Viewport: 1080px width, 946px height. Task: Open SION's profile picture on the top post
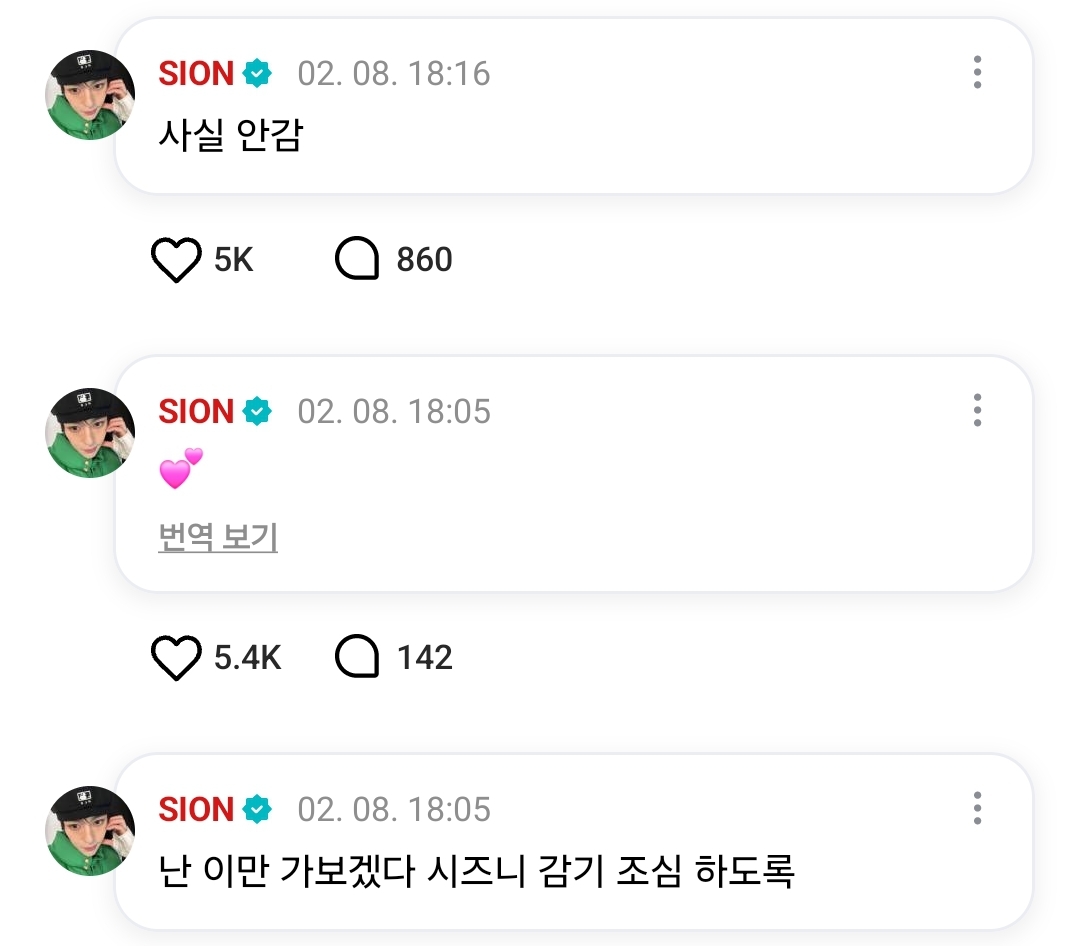[90, 94]
